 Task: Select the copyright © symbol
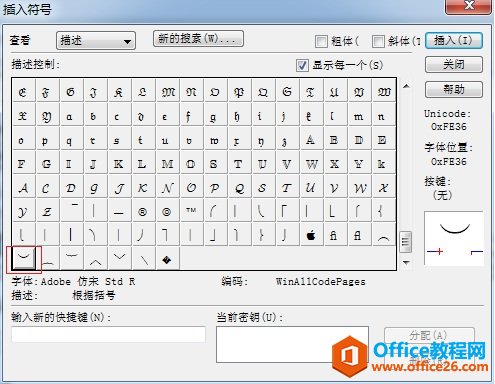[167, 212]
